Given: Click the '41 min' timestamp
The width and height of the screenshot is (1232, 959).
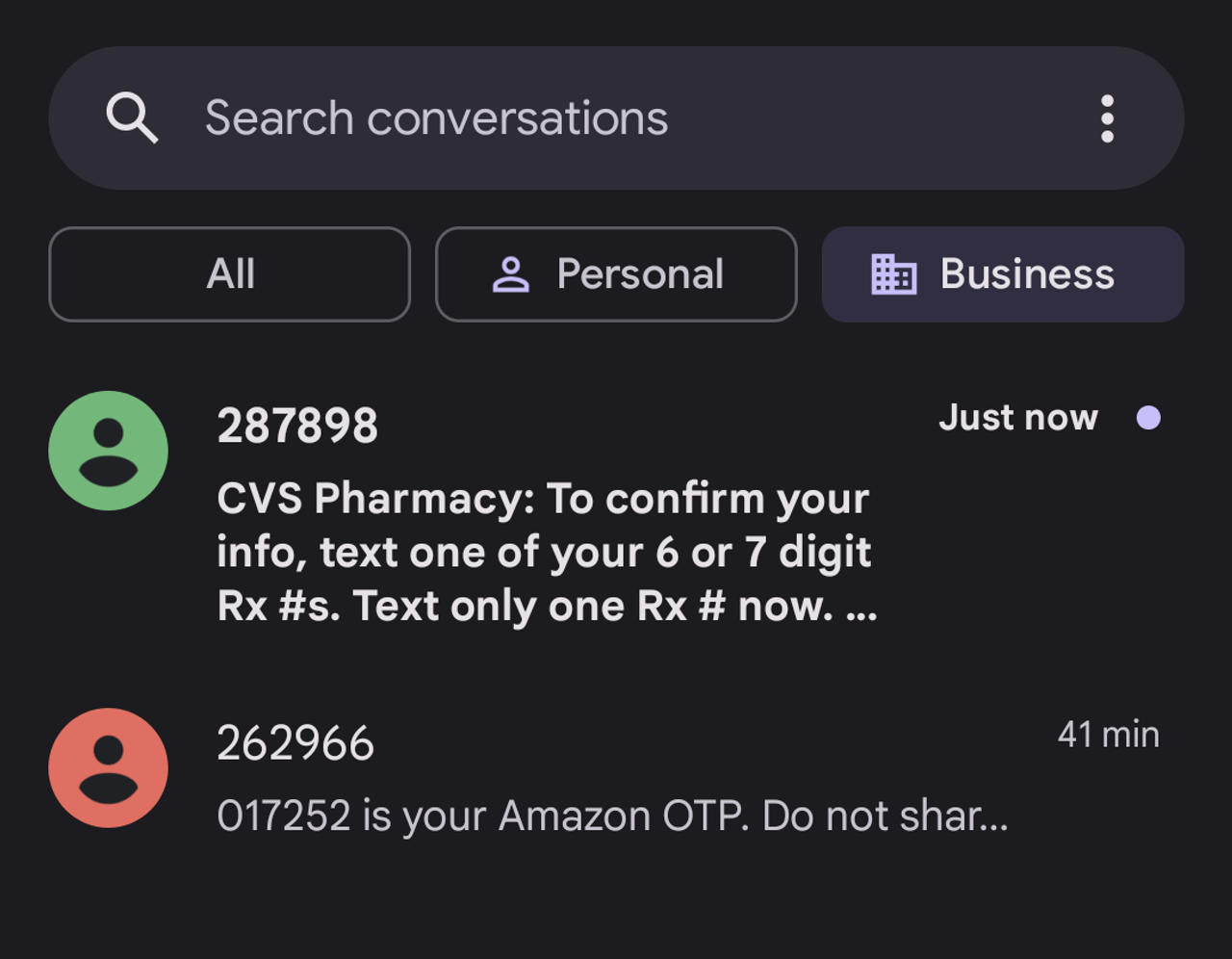Looking at the screenshot, I should pyautogui.click(x=1108, y=735).
